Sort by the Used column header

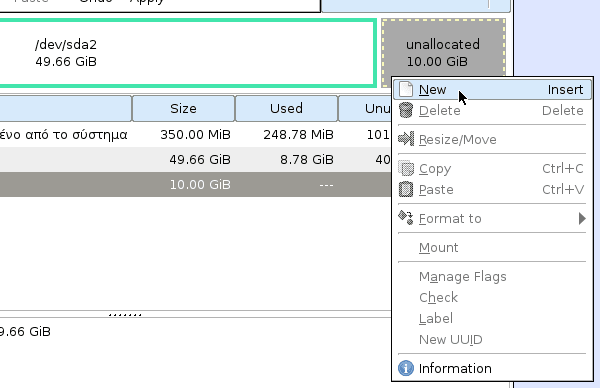coord(286,109)
